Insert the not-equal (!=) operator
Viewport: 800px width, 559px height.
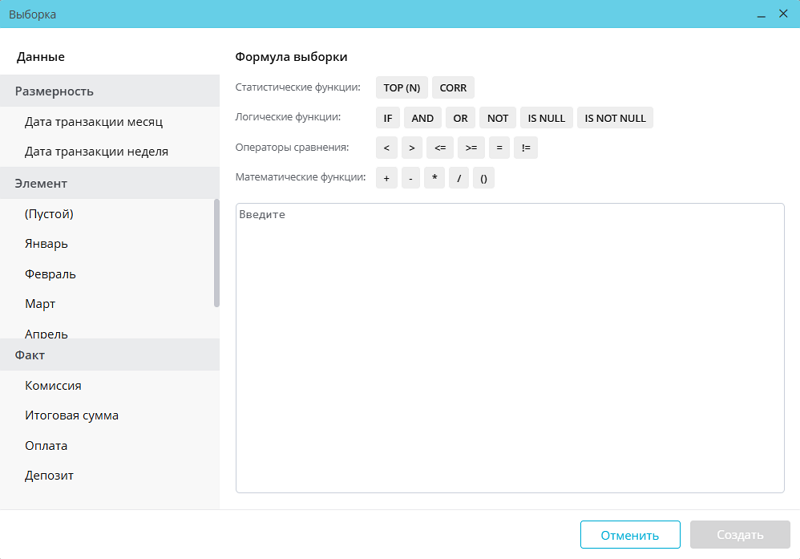click(x=525, y=148)
